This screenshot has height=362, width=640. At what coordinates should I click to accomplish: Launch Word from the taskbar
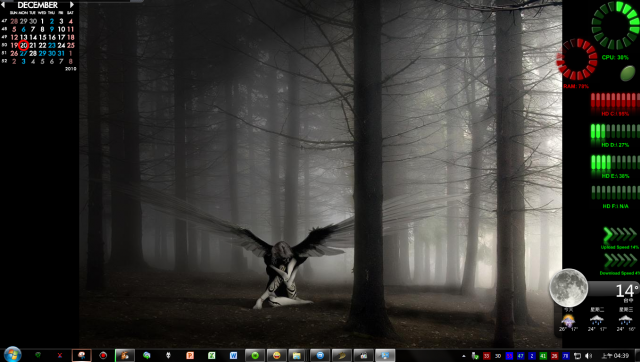click(x=233, y=355)
